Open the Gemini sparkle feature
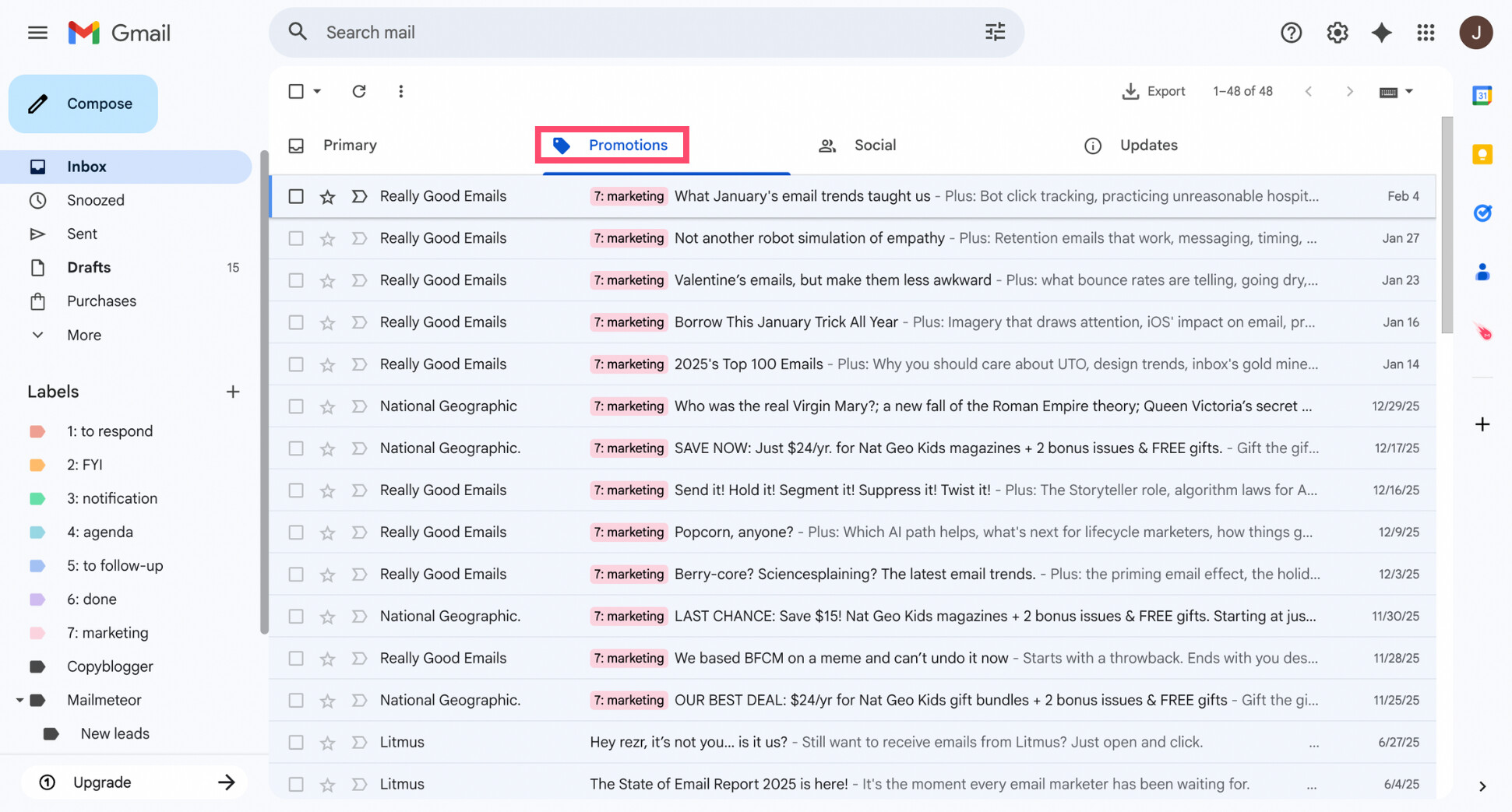This screenshot has height=812, width=1512. coord(1381,32)
